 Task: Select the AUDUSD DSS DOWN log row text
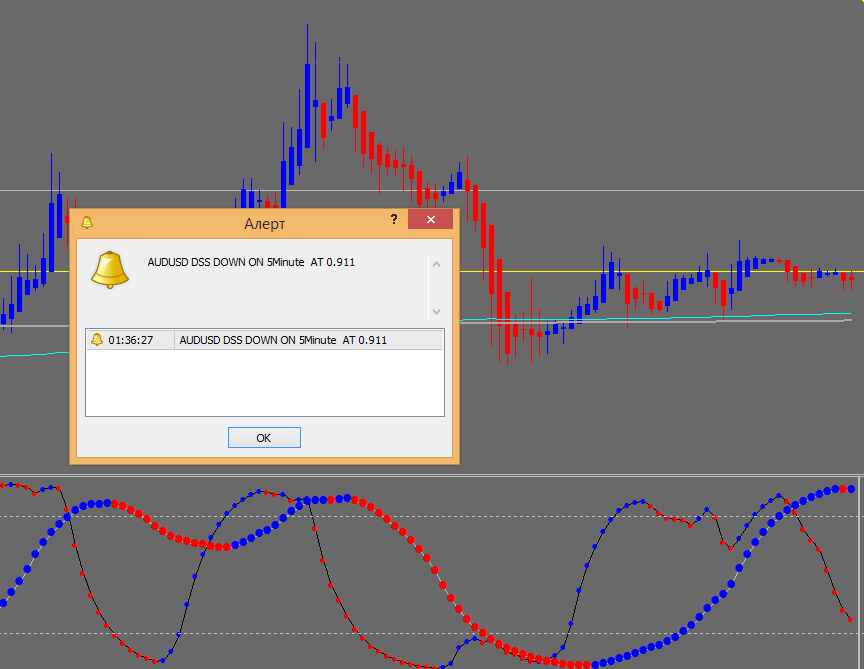(x=283, y=340)
